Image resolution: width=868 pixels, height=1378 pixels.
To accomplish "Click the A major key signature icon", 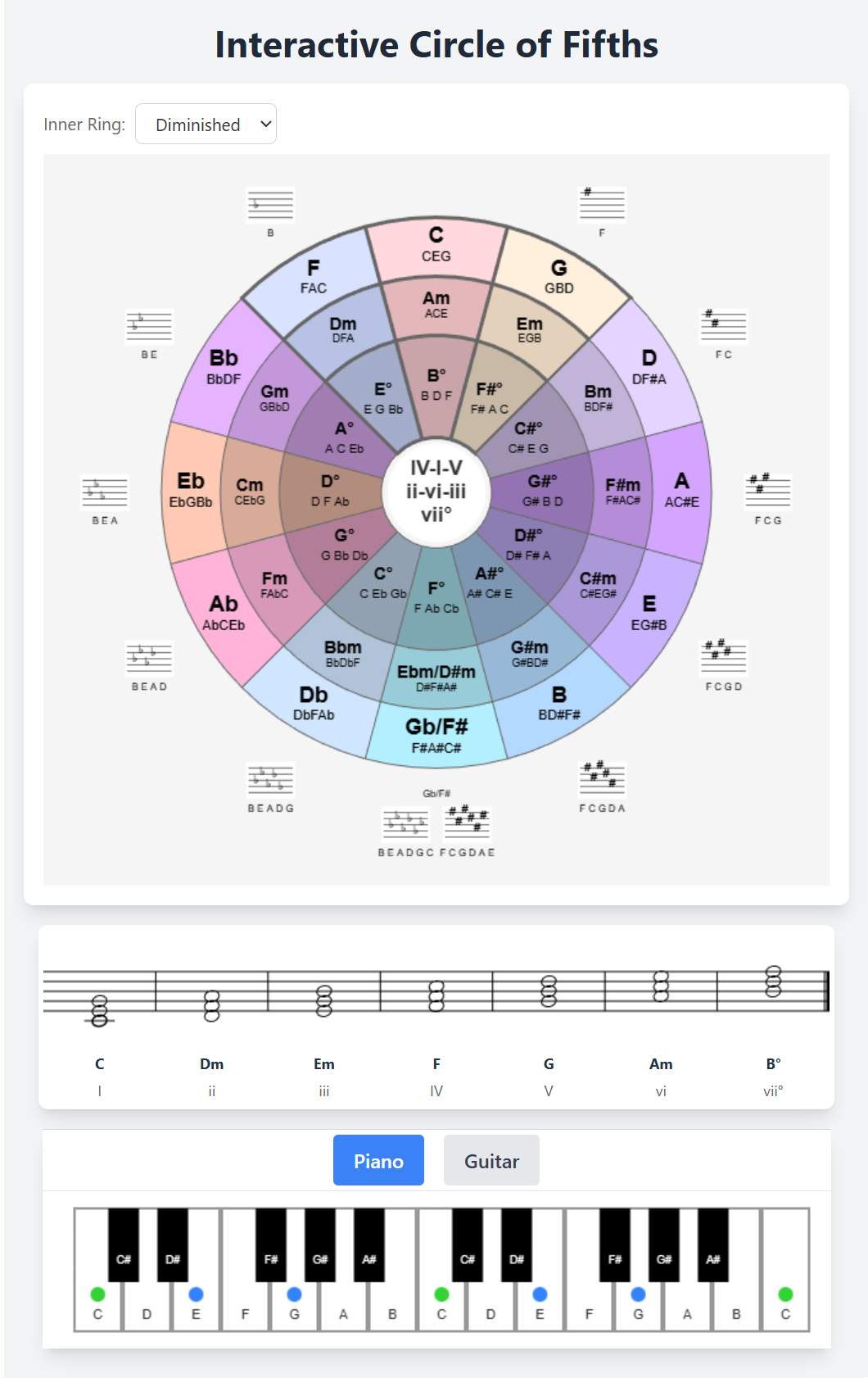I will coord(766,490).
